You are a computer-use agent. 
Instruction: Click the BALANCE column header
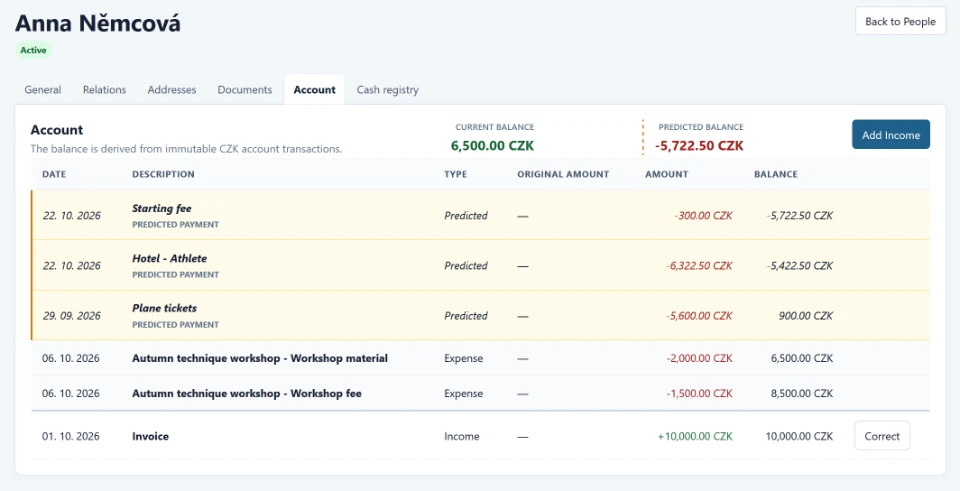tap(776, 174)
